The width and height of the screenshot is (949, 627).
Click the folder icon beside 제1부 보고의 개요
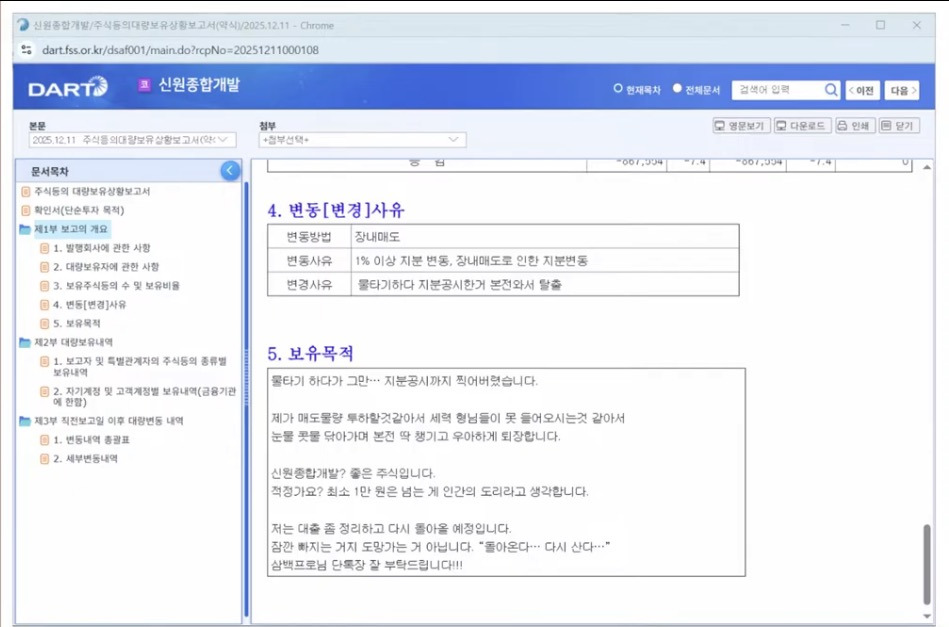[x=25, y=227]
